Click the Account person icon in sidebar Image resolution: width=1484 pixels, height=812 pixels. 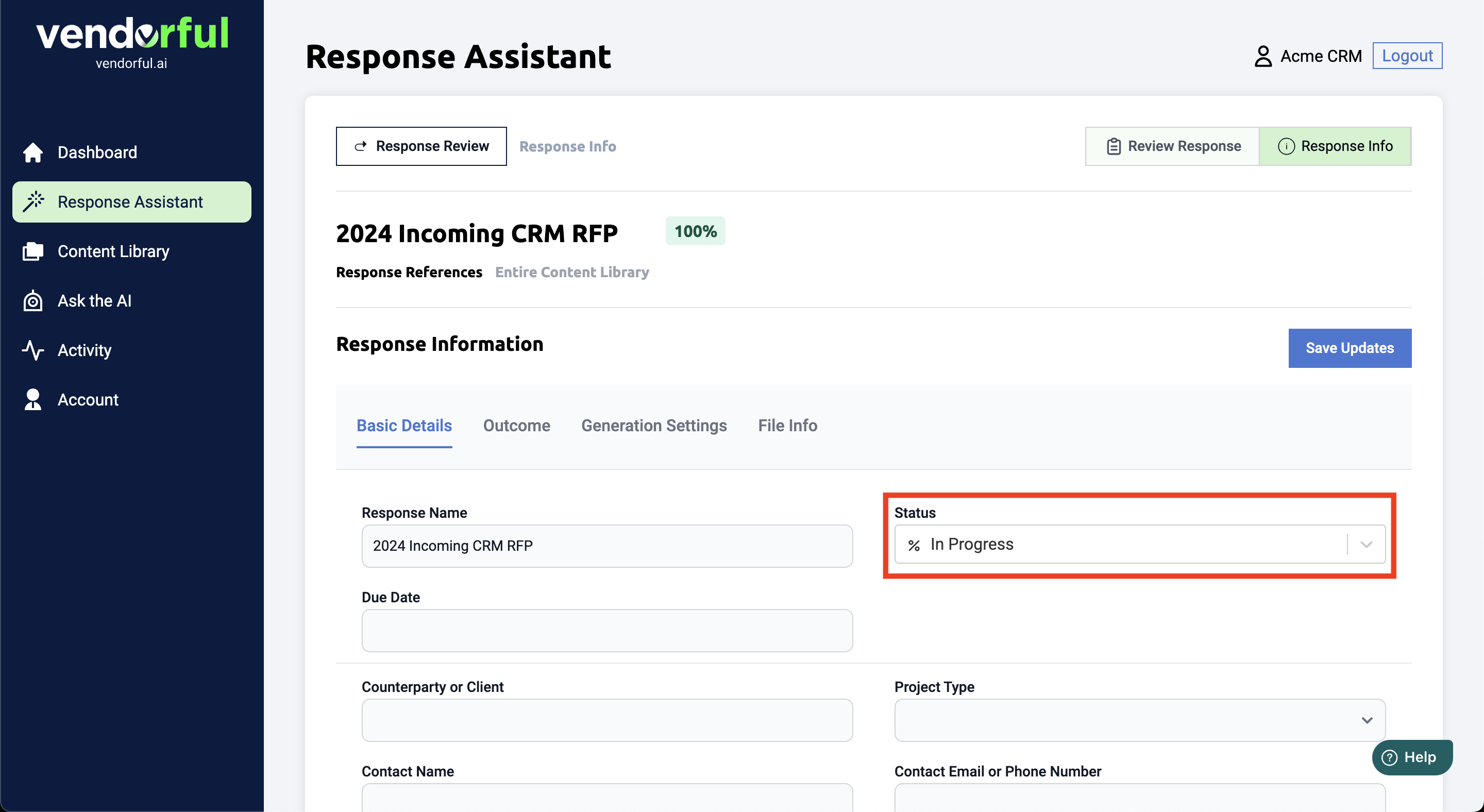click(x=33, y=400)
